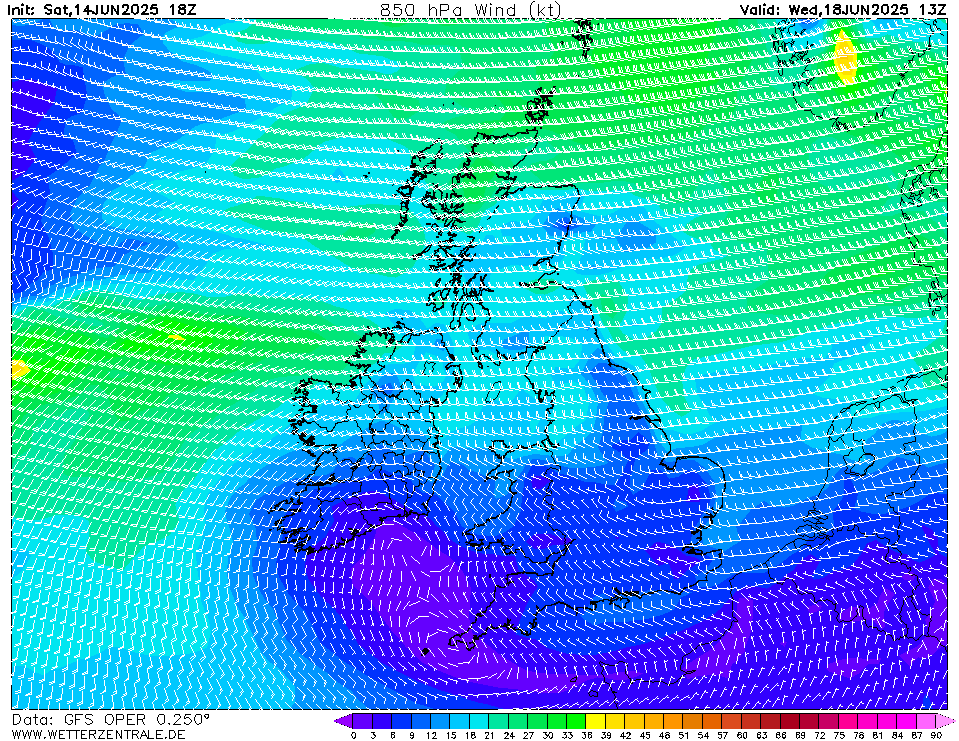Click the '60' label on the color scale
Image resolution: width=959 pixels, height=741 pixels.
pos(742,735)
